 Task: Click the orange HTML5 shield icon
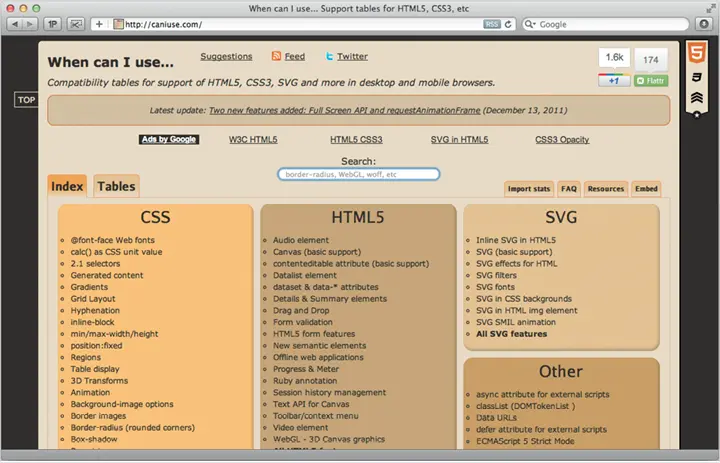click(697, 53)
